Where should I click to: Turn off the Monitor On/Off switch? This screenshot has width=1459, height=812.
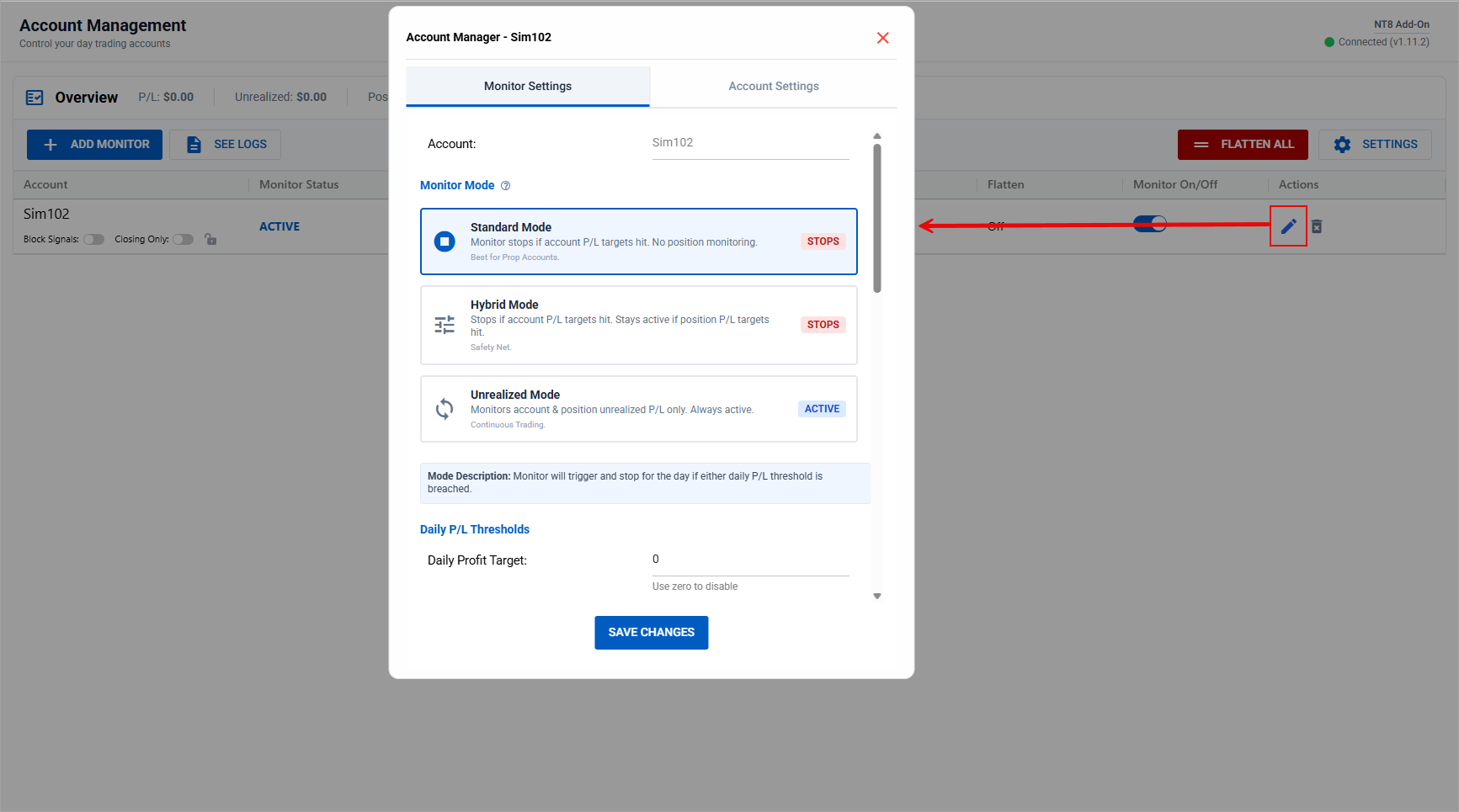coord(1149,224)
